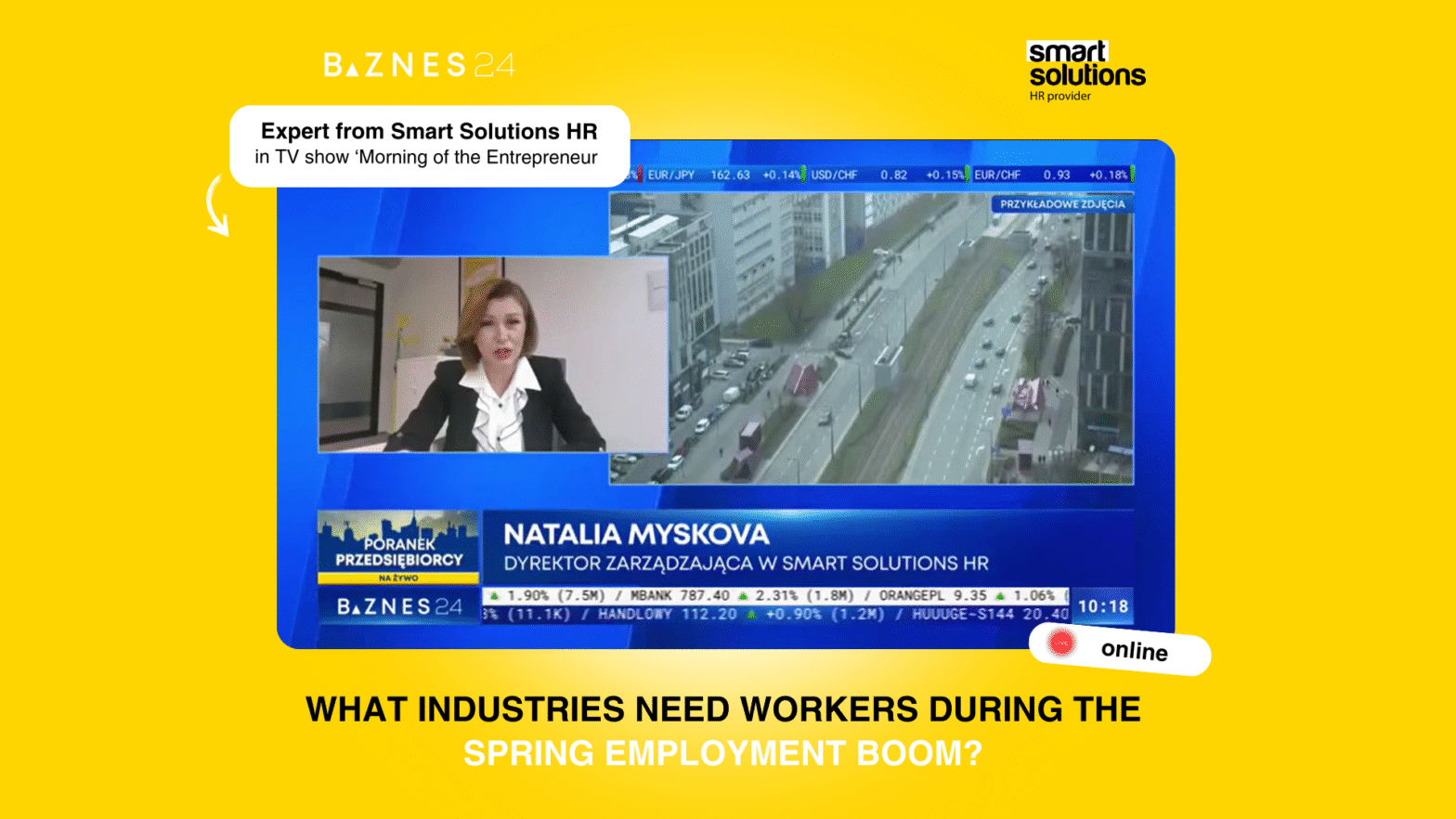Click the HUUUGE-S144 ticker entry
Screen dimensions: 1456x819
pyautogui.click(x=990, y=614)
